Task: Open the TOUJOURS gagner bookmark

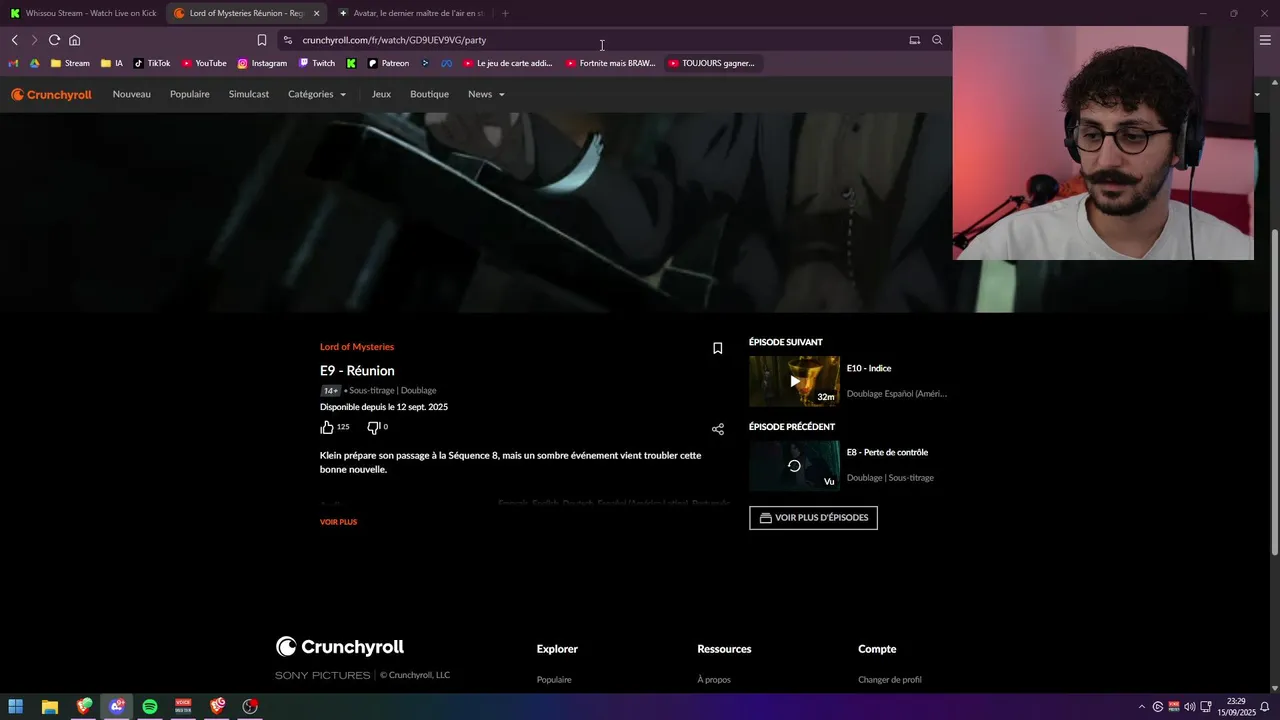Action: (x=711, y=63)
